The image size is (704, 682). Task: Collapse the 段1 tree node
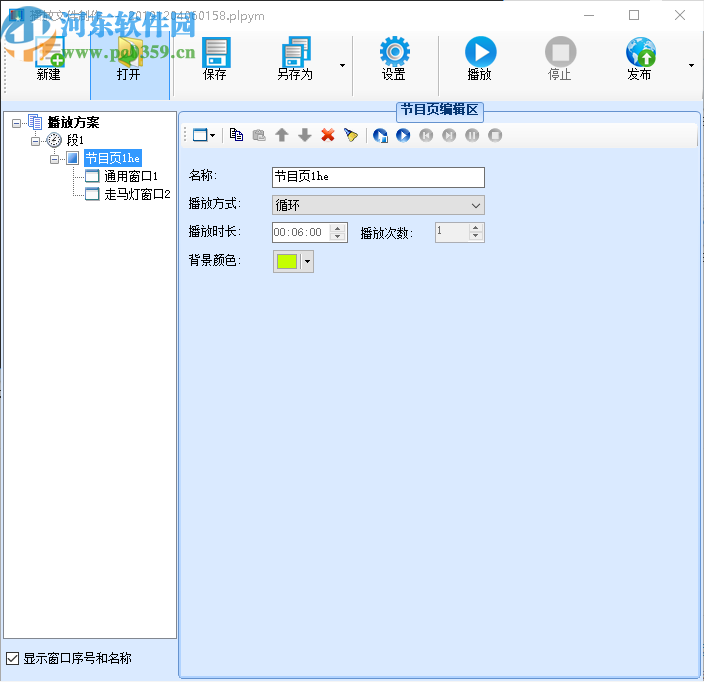[x=35, y=141]
